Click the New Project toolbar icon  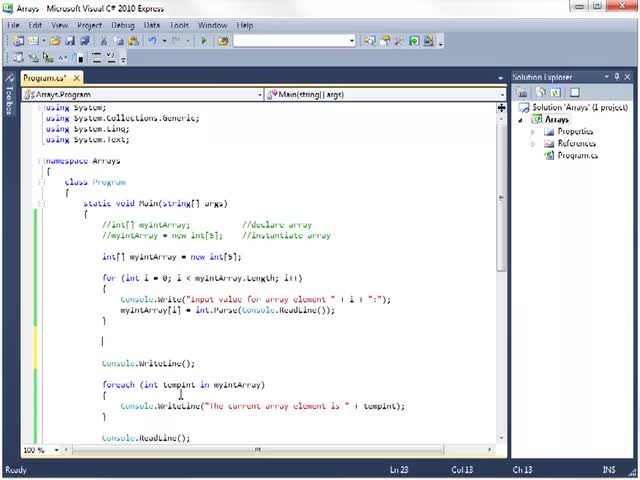(x=18, y=41)
